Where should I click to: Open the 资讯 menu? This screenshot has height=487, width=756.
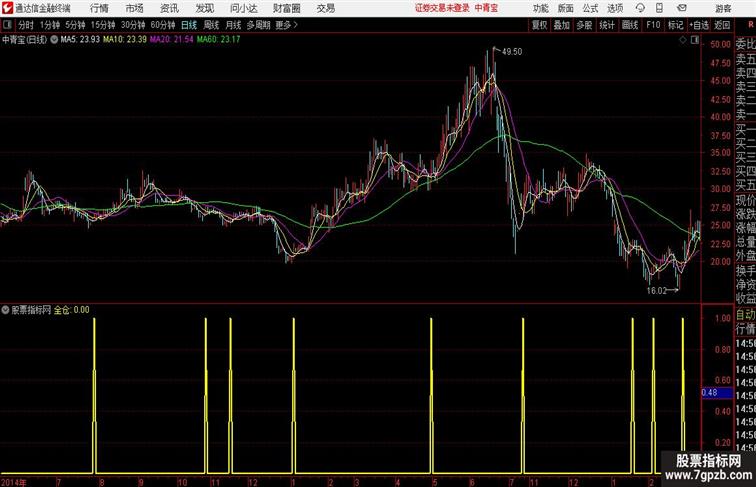click(169, 8)
